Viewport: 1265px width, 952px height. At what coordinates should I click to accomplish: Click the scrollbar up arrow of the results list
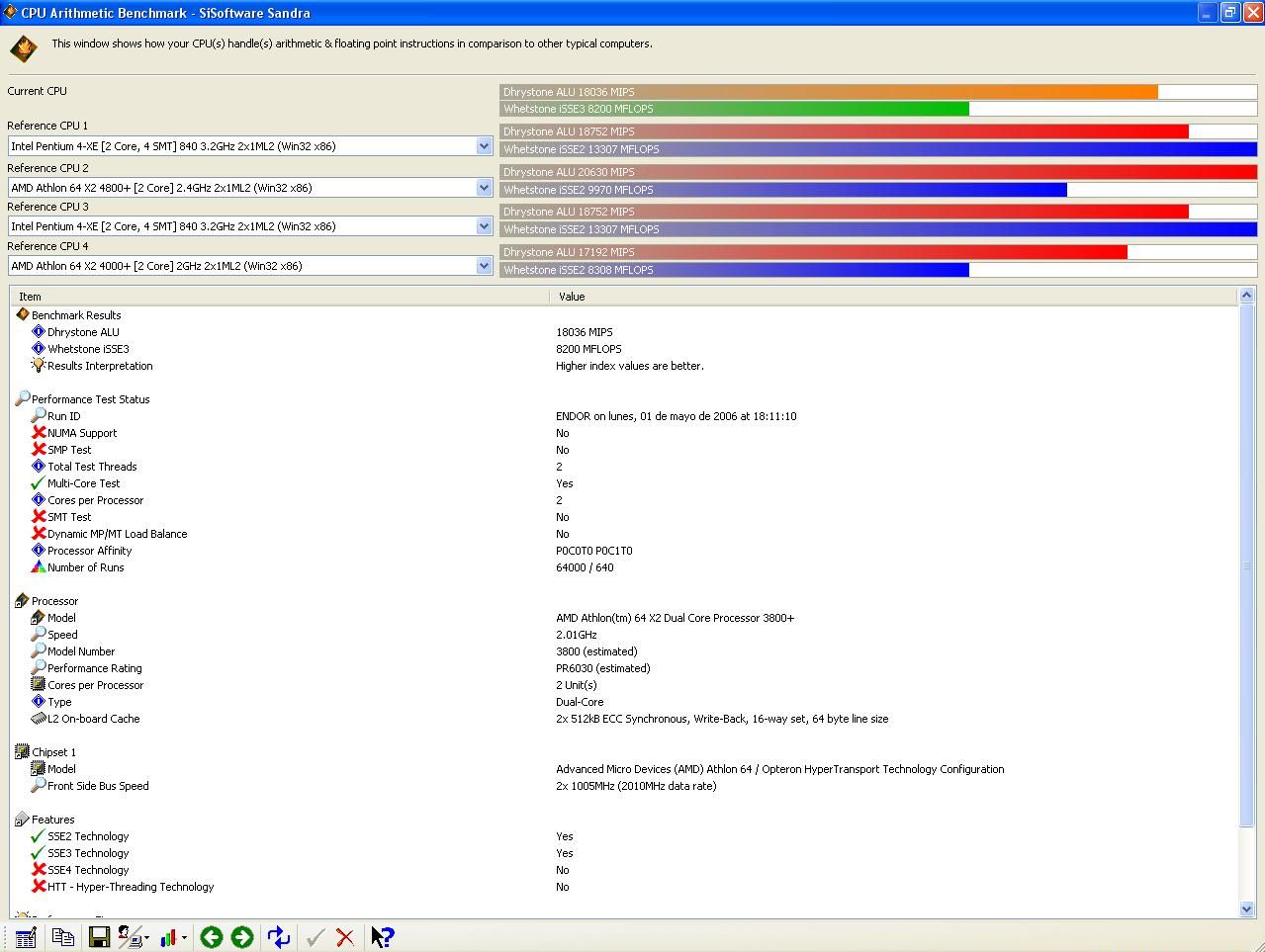1246,296
